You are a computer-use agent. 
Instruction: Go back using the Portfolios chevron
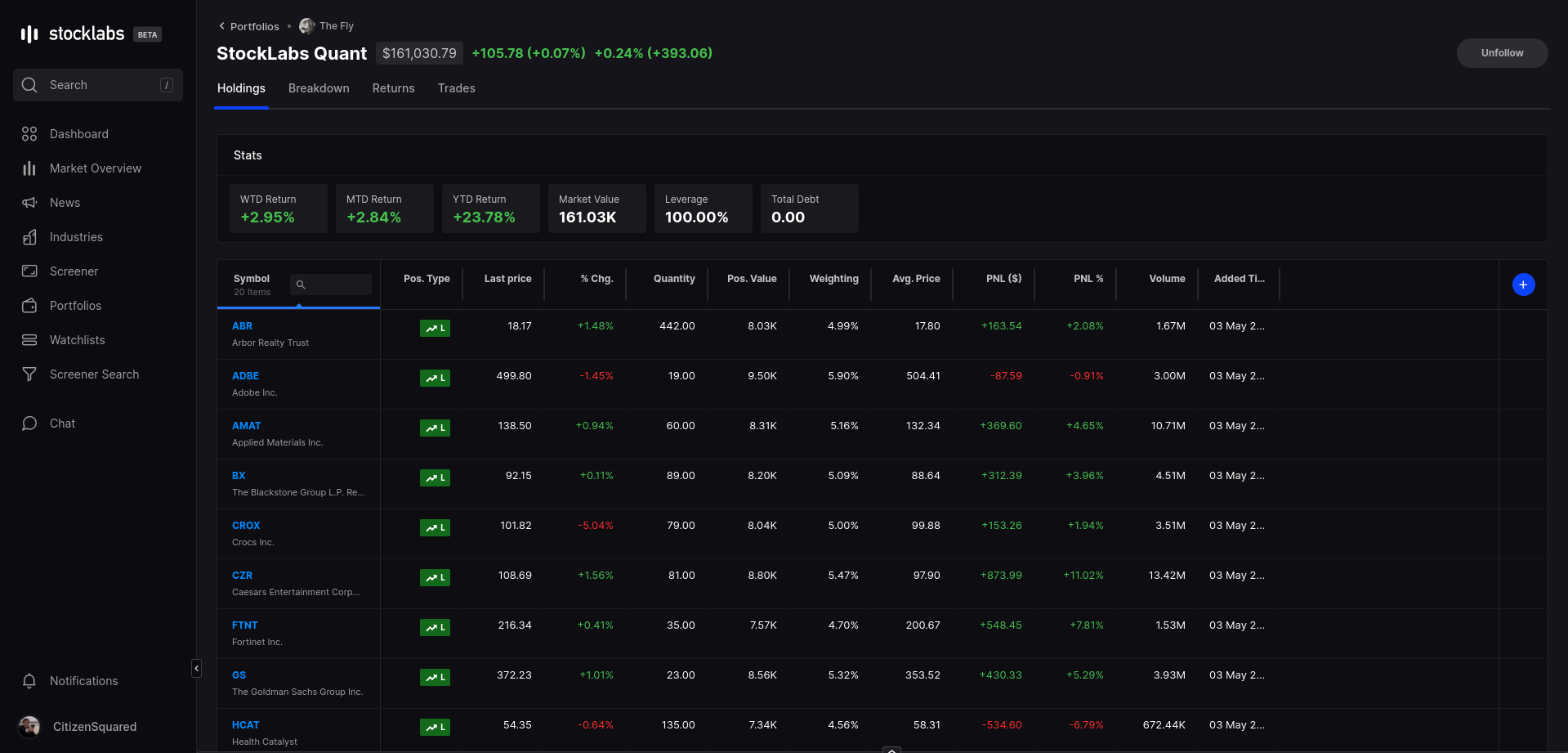tap(221, 26)
